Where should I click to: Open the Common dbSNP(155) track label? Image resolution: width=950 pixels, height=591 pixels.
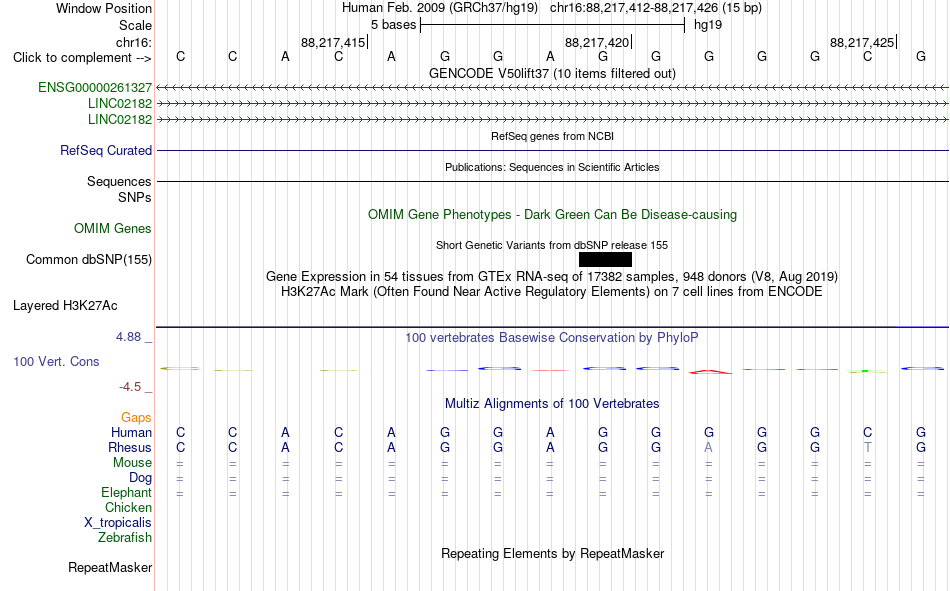[x=89, y=259]
